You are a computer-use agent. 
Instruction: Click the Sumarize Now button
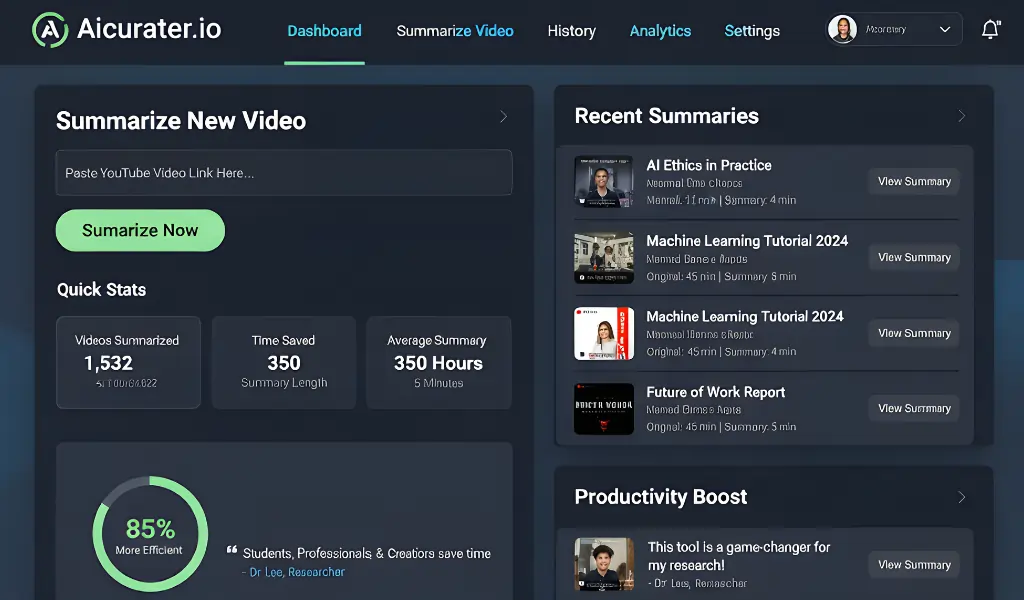[139, 230]
